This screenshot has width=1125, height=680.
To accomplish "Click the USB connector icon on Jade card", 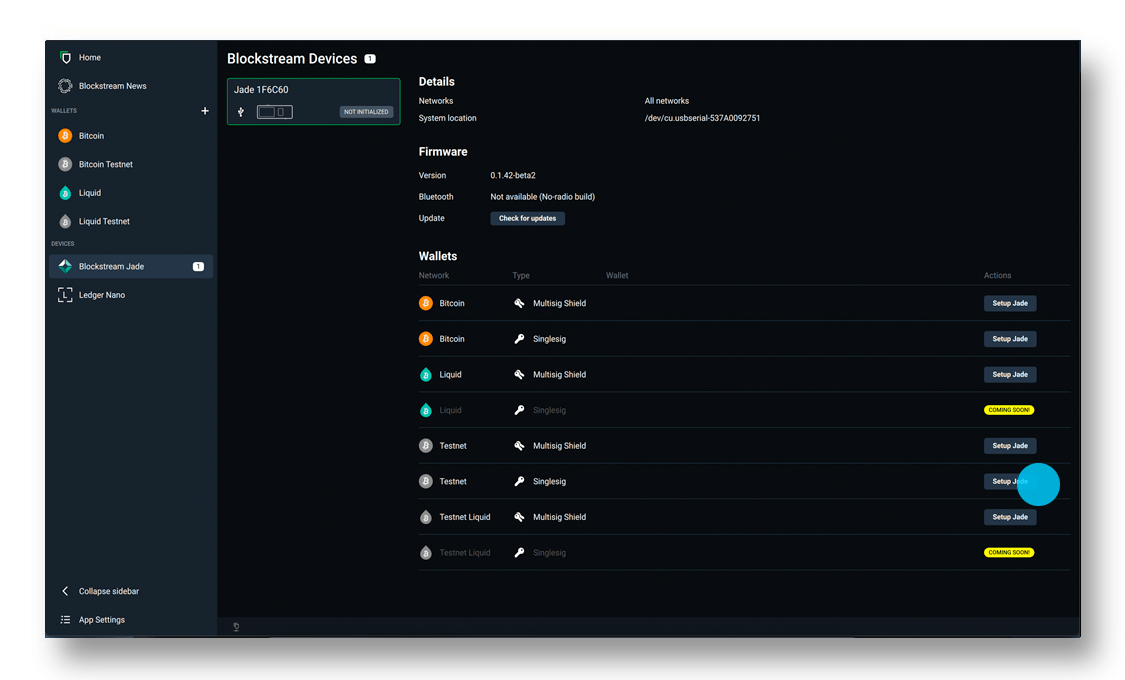I will click(x=241, y=112).
